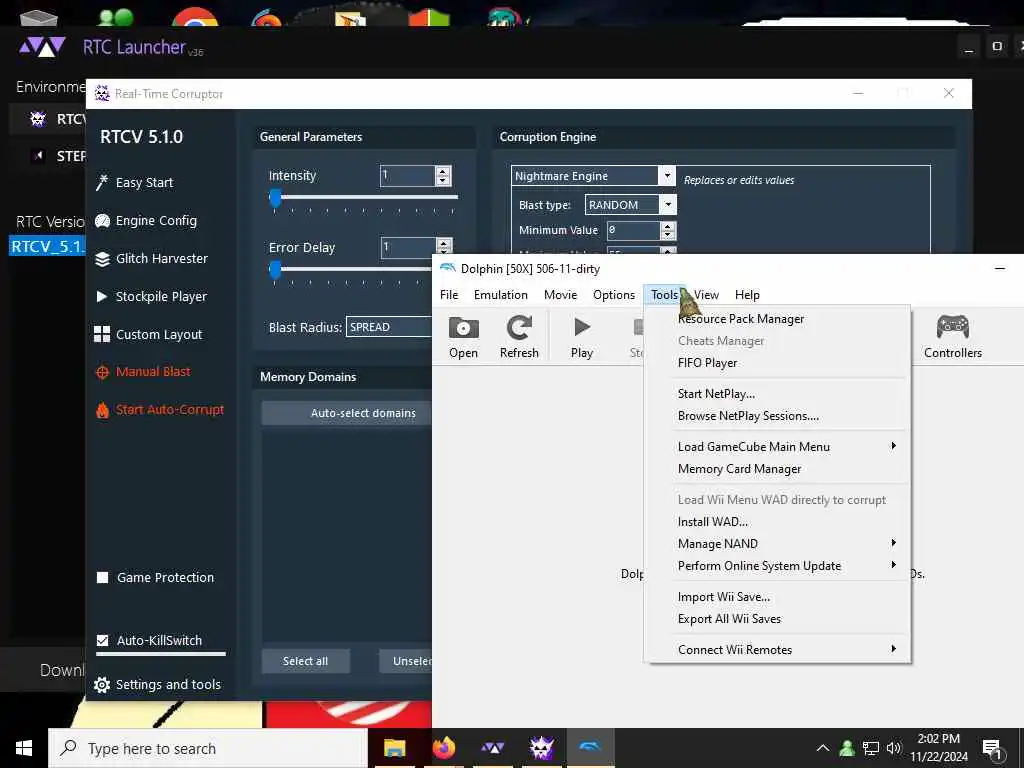Open Engine Config gauge icon
The image size is (1024, 768).
click(103, 221)
